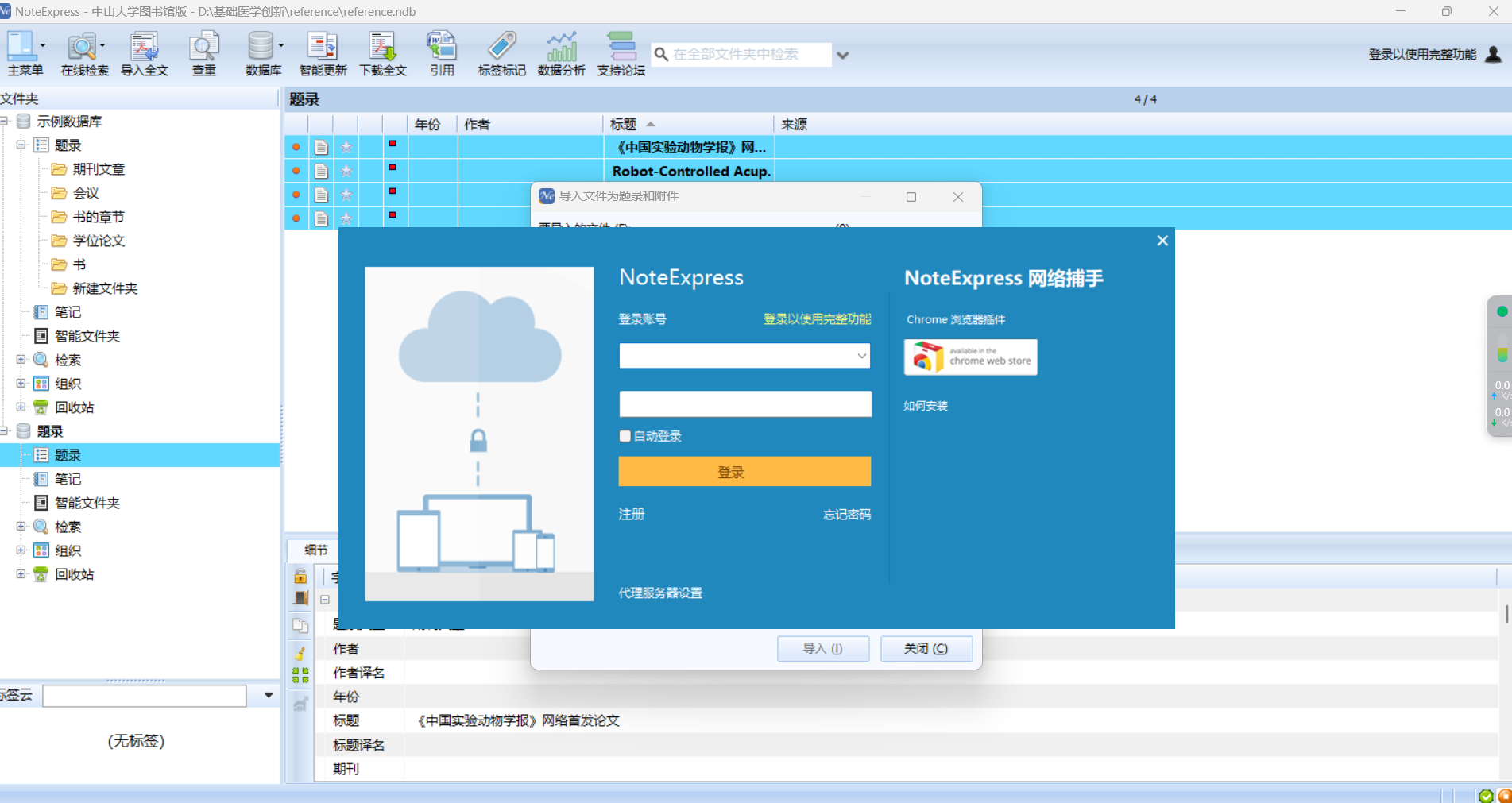Click the 在线检索 online search icon

[x=82, y=46]
